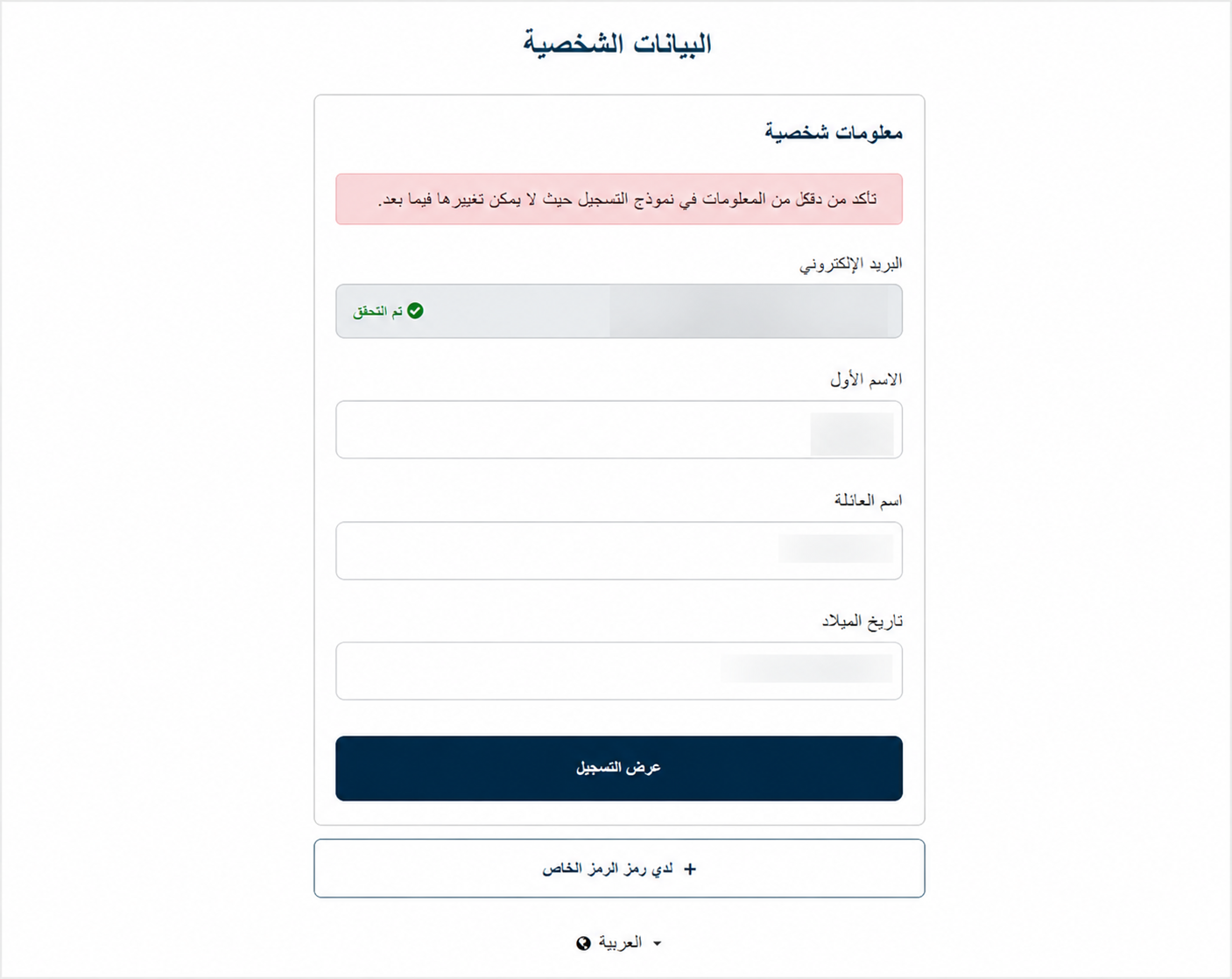Focus the اسم العائلة input field
Screen dimensions: 1232x979
pos(619,551)
